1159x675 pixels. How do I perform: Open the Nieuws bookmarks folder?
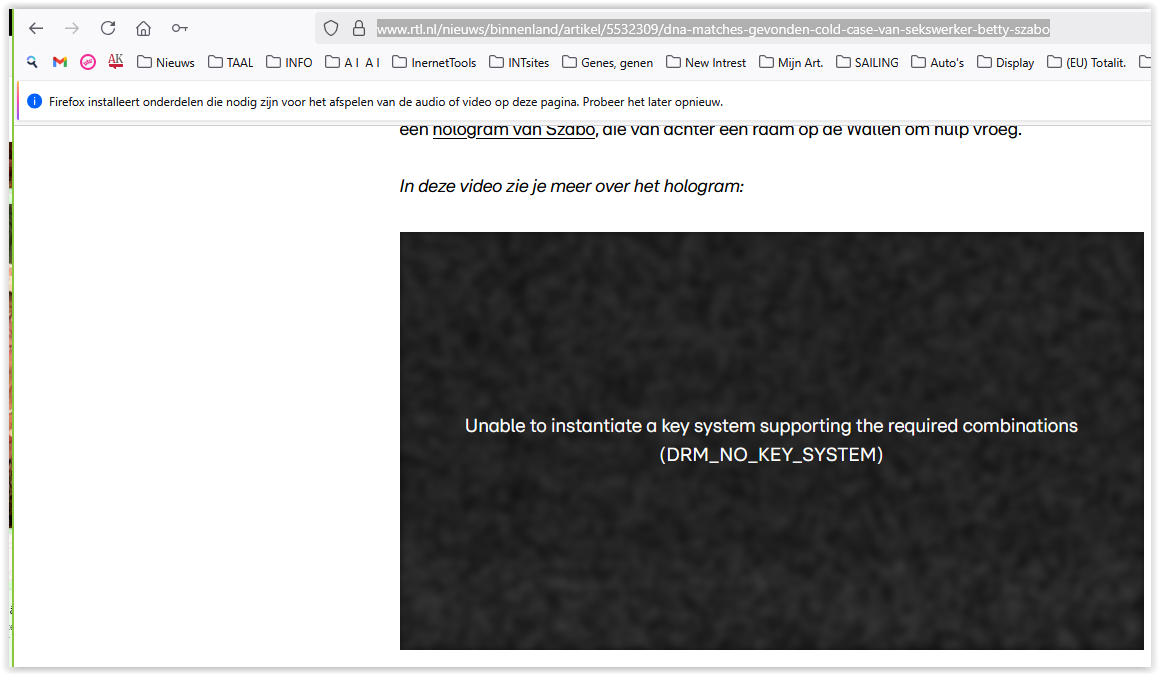[166, 62]
